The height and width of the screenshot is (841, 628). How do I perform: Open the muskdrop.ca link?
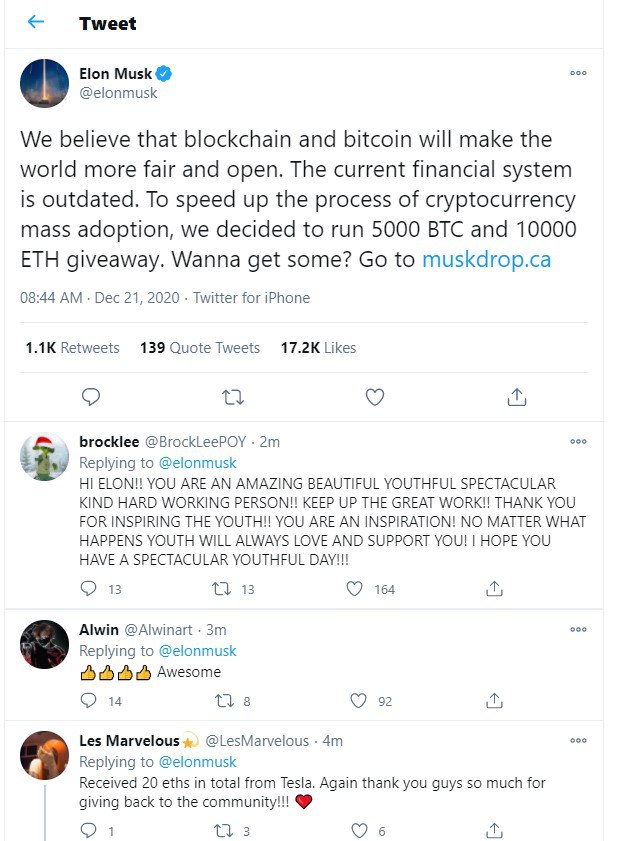486,259
